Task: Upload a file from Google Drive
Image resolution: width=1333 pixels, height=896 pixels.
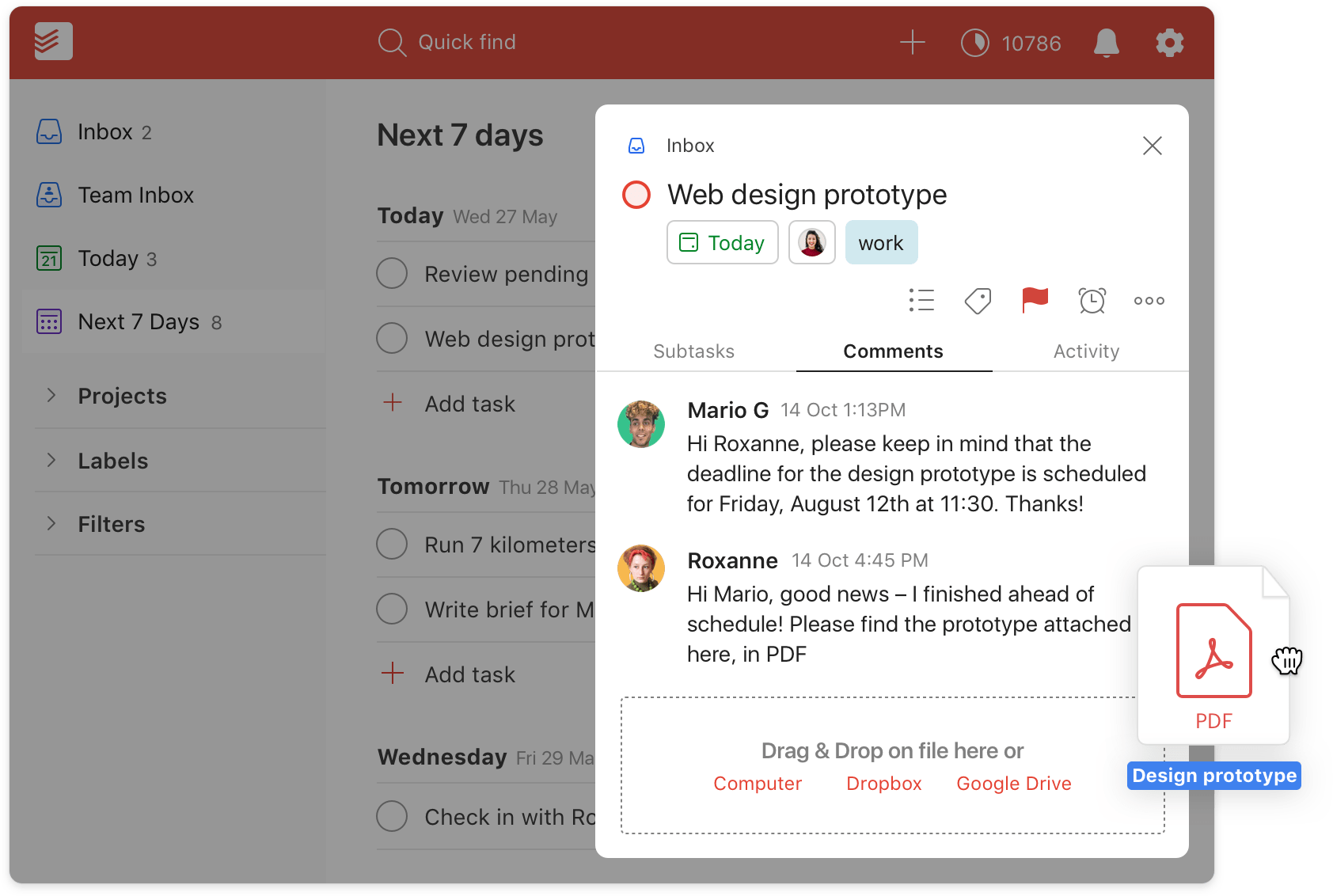Action: pyautogui.click(x=1013, y=784)
